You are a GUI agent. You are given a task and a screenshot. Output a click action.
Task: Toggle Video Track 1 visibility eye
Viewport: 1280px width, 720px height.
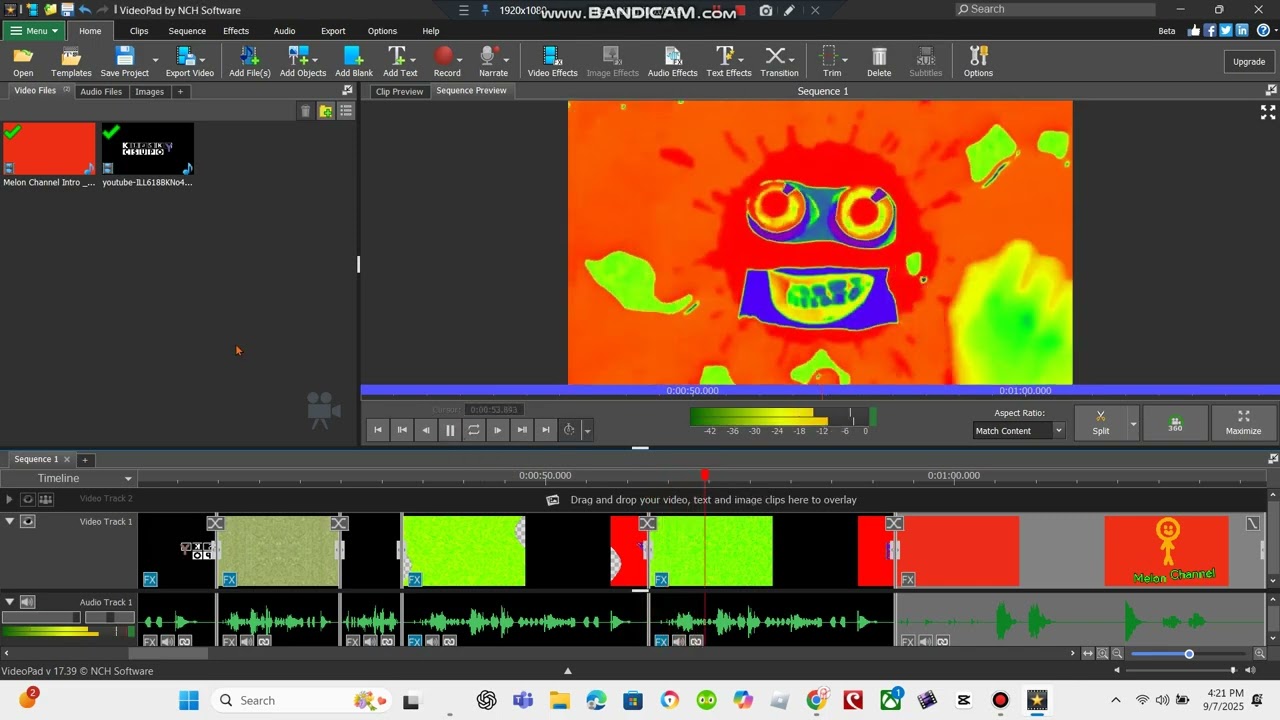click(x=28, y=521)
